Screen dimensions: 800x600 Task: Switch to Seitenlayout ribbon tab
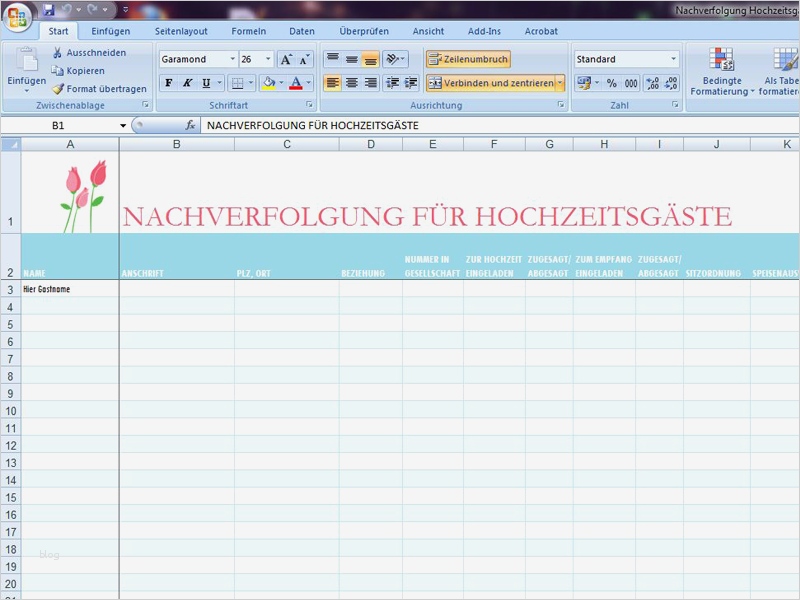181,31
